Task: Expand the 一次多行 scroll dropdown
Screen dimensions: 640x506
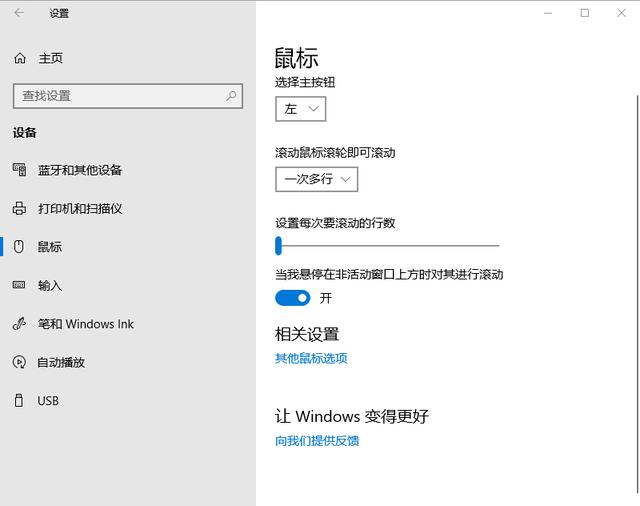Action: coord(316,179)
